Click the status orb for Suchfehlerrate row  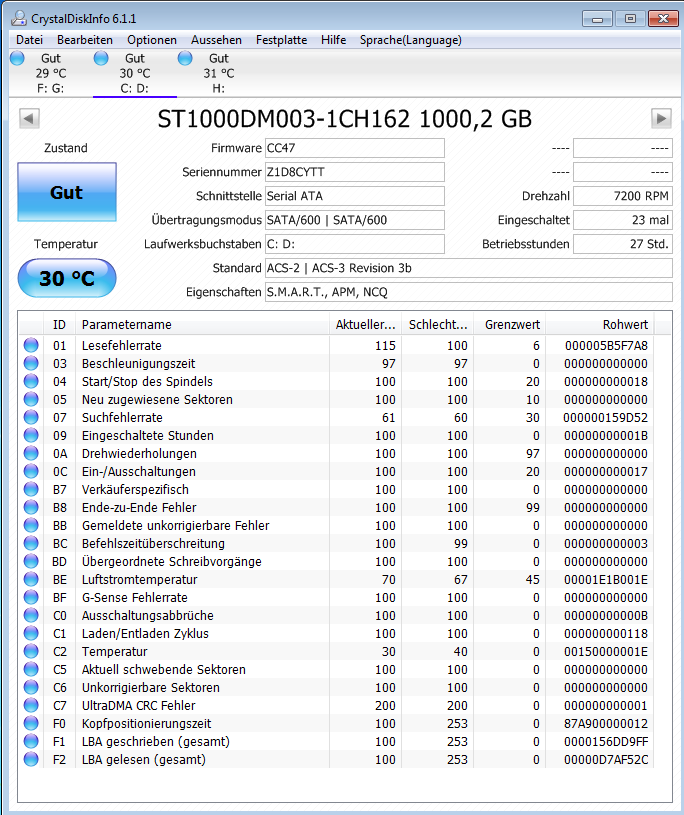coord(31,417)
